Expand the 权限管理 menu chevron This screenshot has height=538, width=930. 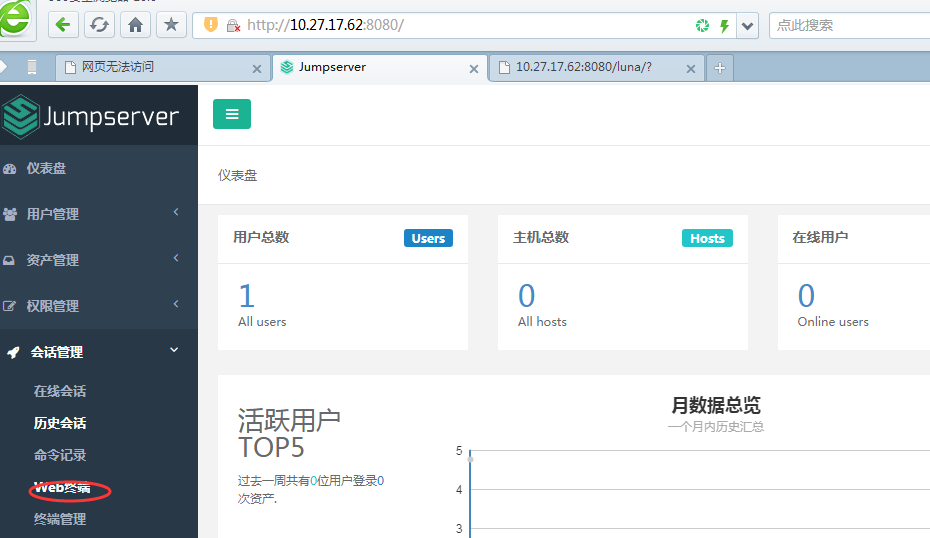(x=176, y=304)
